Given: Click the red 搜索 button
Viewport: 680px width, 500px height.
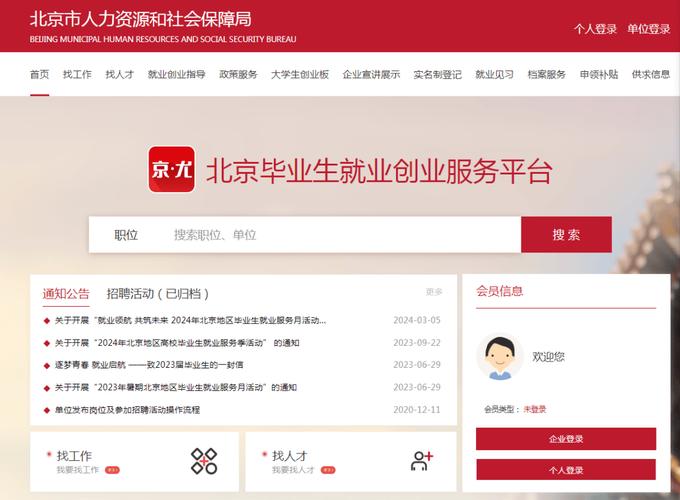Looking at the screenshot, I should [566, 235].
